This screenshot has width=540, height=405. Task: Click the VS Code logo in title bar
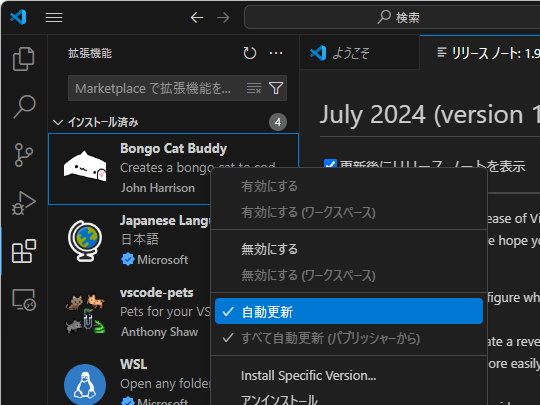click(18, 17)
